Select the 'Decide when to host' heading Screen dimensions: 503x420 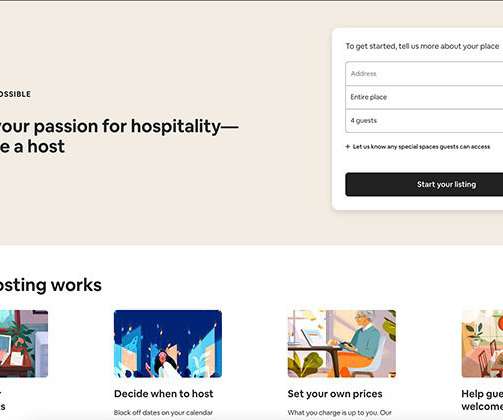[x=163, y=394]
